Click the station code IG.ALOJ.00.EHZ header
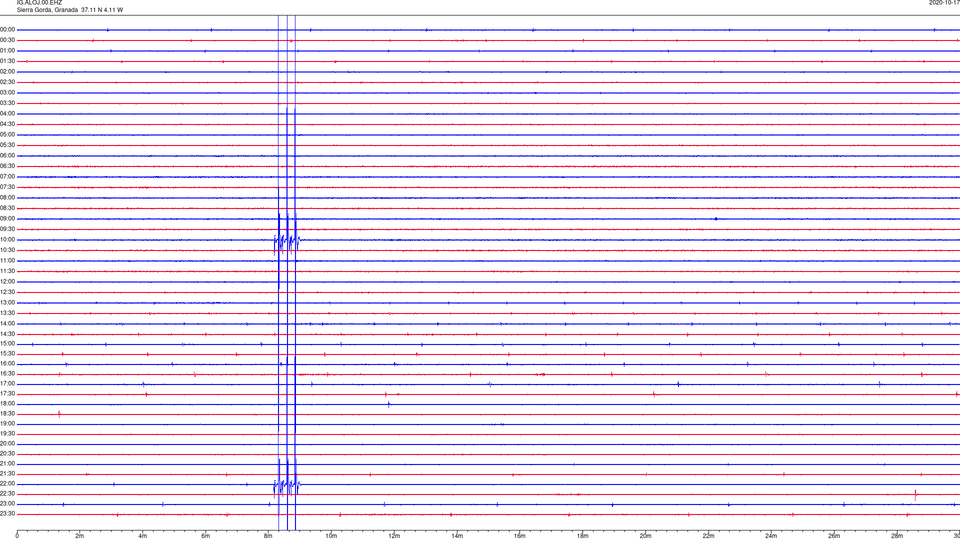Image resolution: width=960 pixels, height=540 pixels. point(39,2)
